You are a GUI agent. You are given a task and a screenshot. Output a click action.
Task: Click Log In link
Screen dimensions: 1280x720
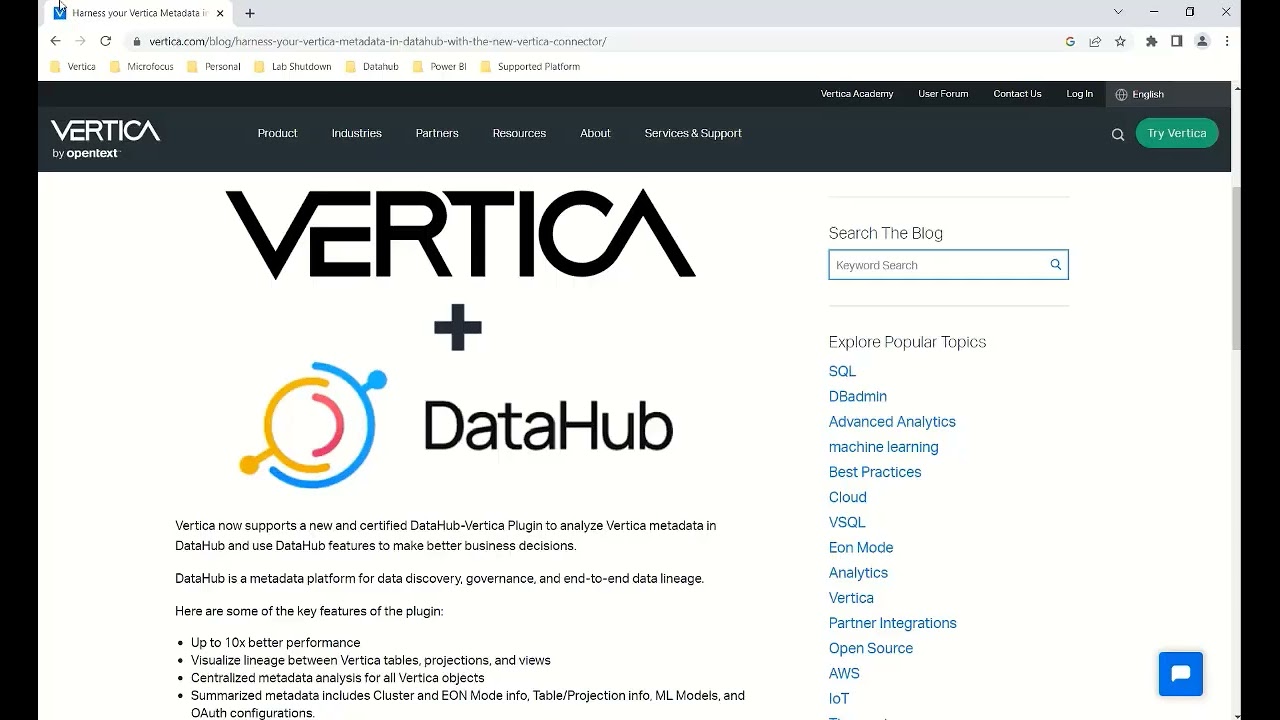click(x=1079, y=94)
